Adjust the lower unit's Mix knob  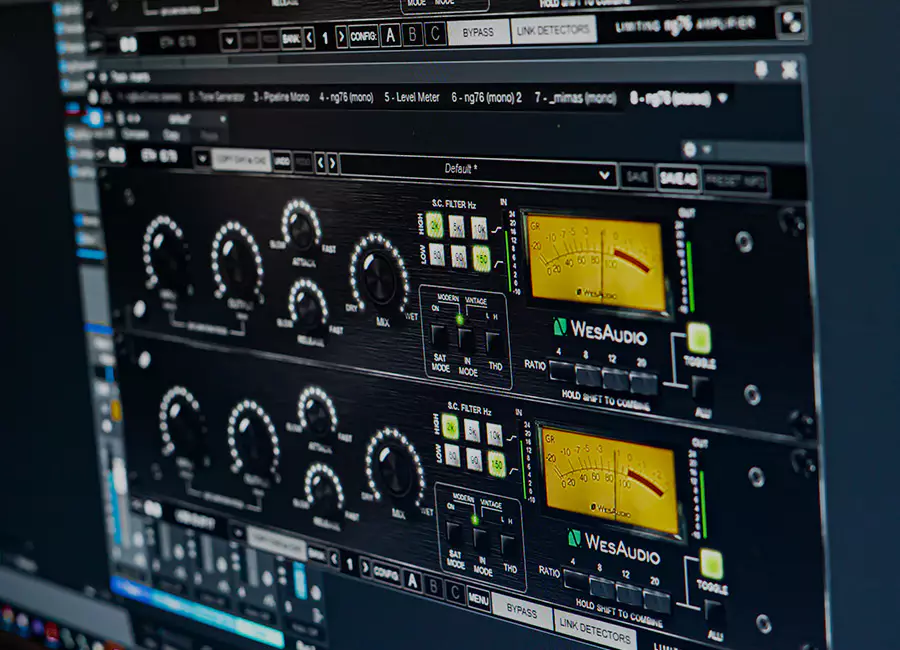[x=395, y=469]
